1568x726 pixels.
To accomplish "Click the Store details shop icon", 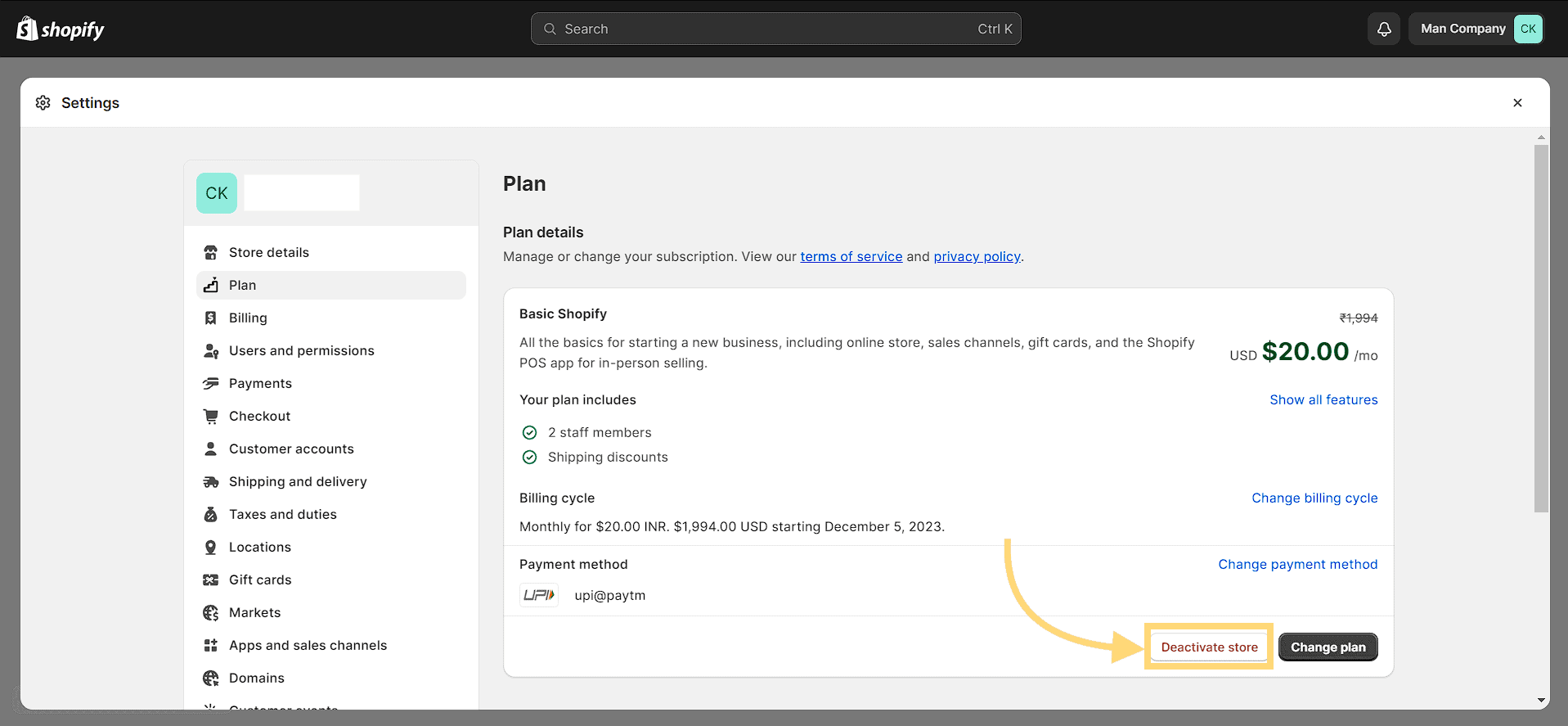I will coord(211,252).
